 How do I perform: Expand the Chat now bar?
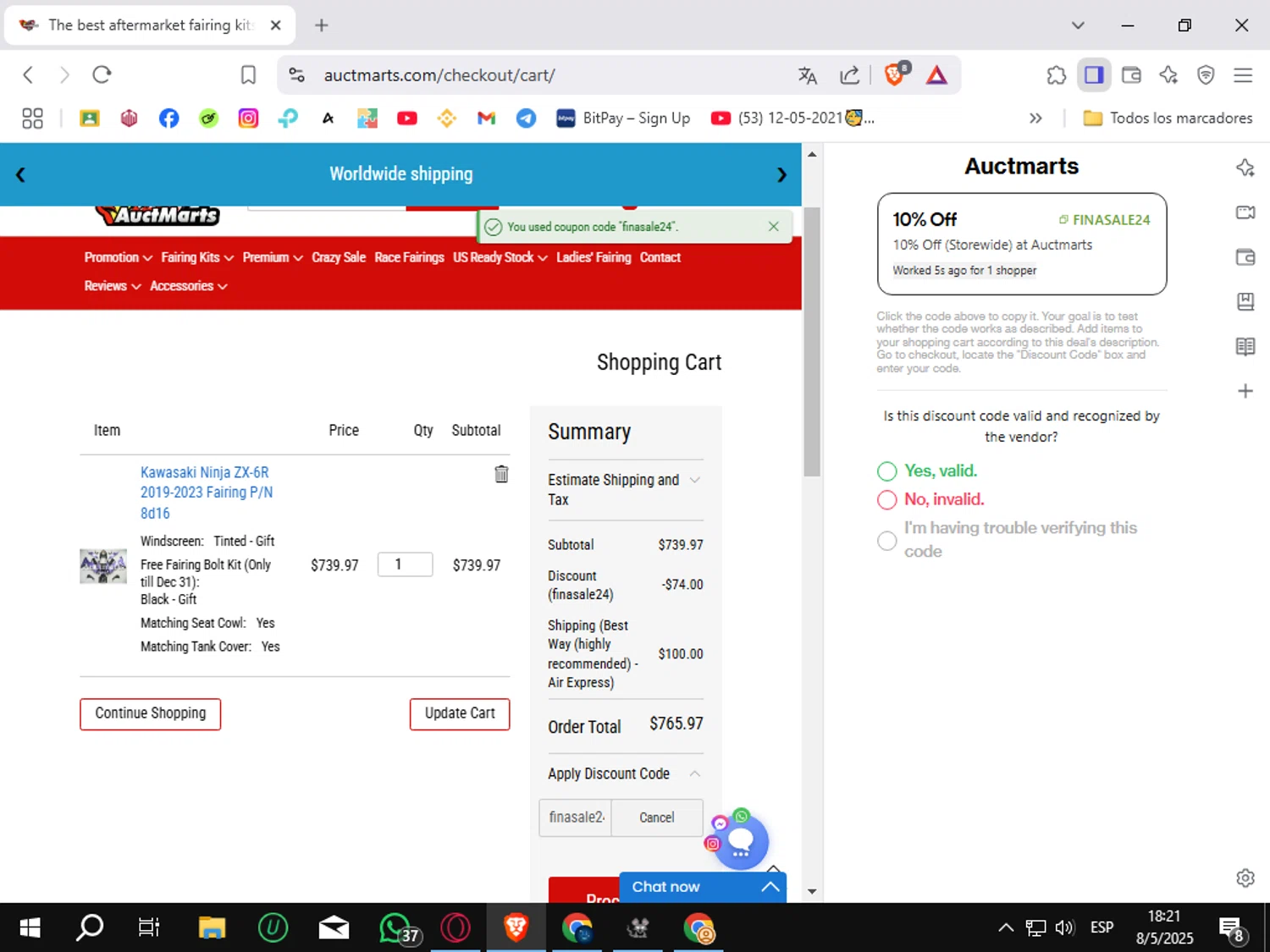point(703,887)
